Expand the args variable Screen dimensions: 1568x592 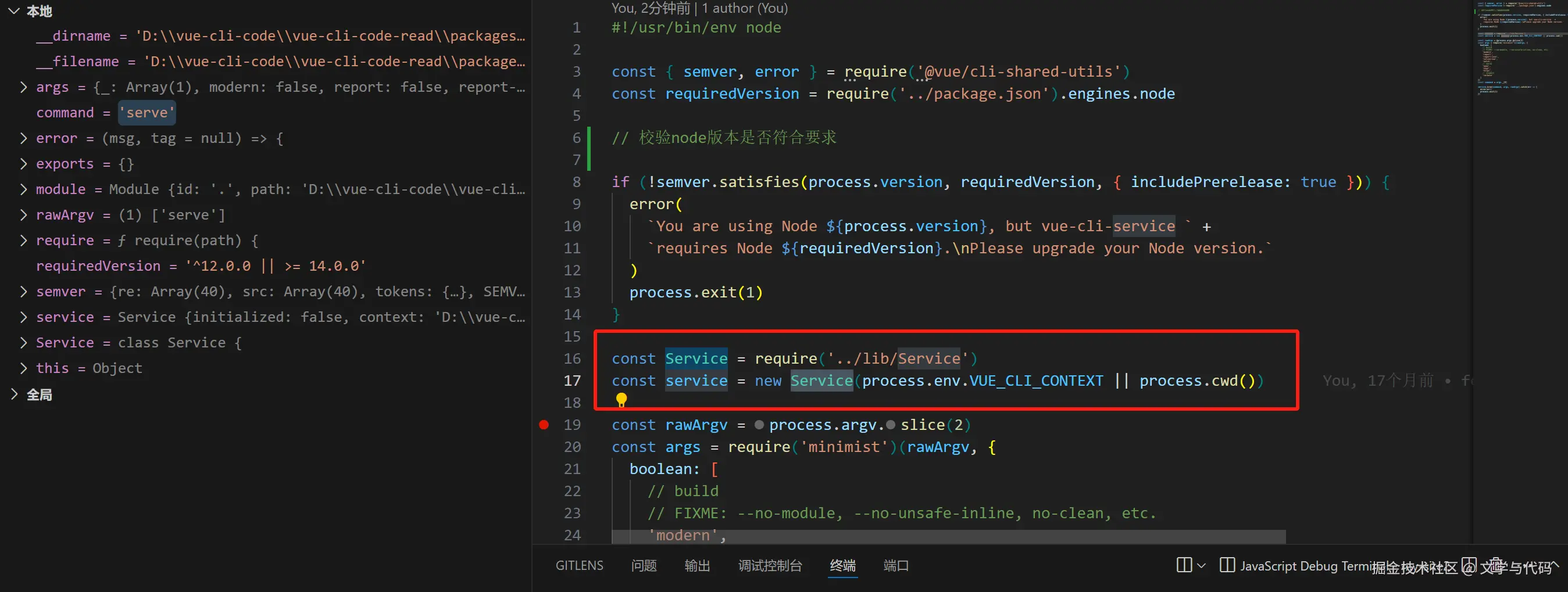pos(24,87)
